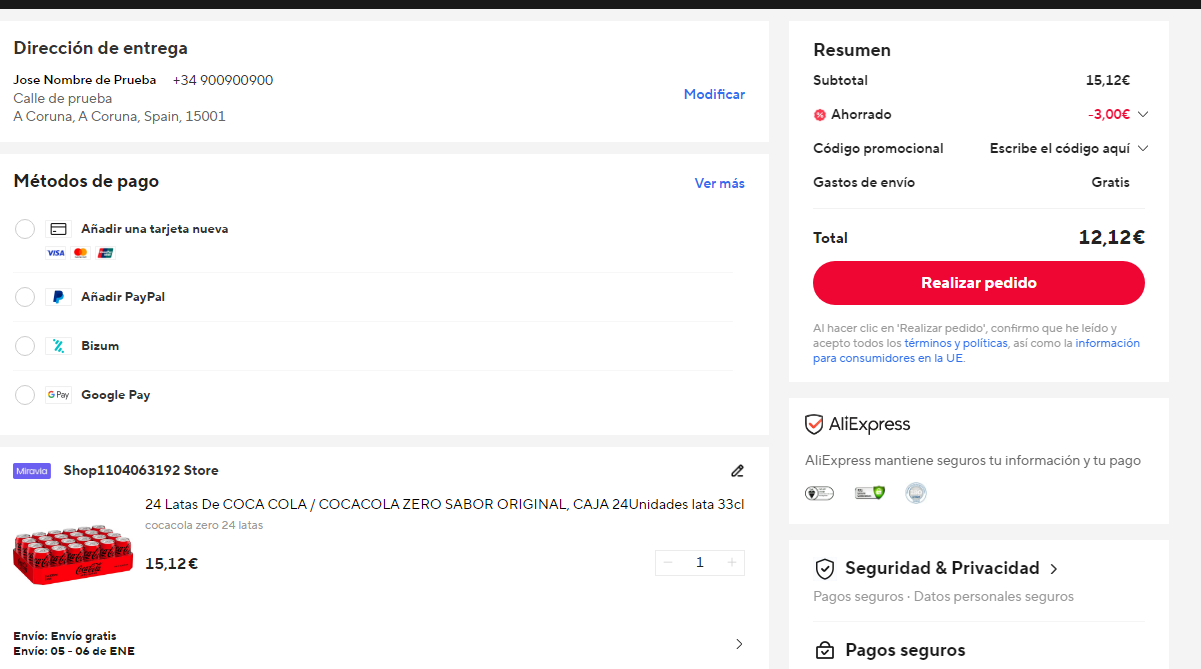Click the product price 15,12€
1201x669 pixels.
point(171,564)
